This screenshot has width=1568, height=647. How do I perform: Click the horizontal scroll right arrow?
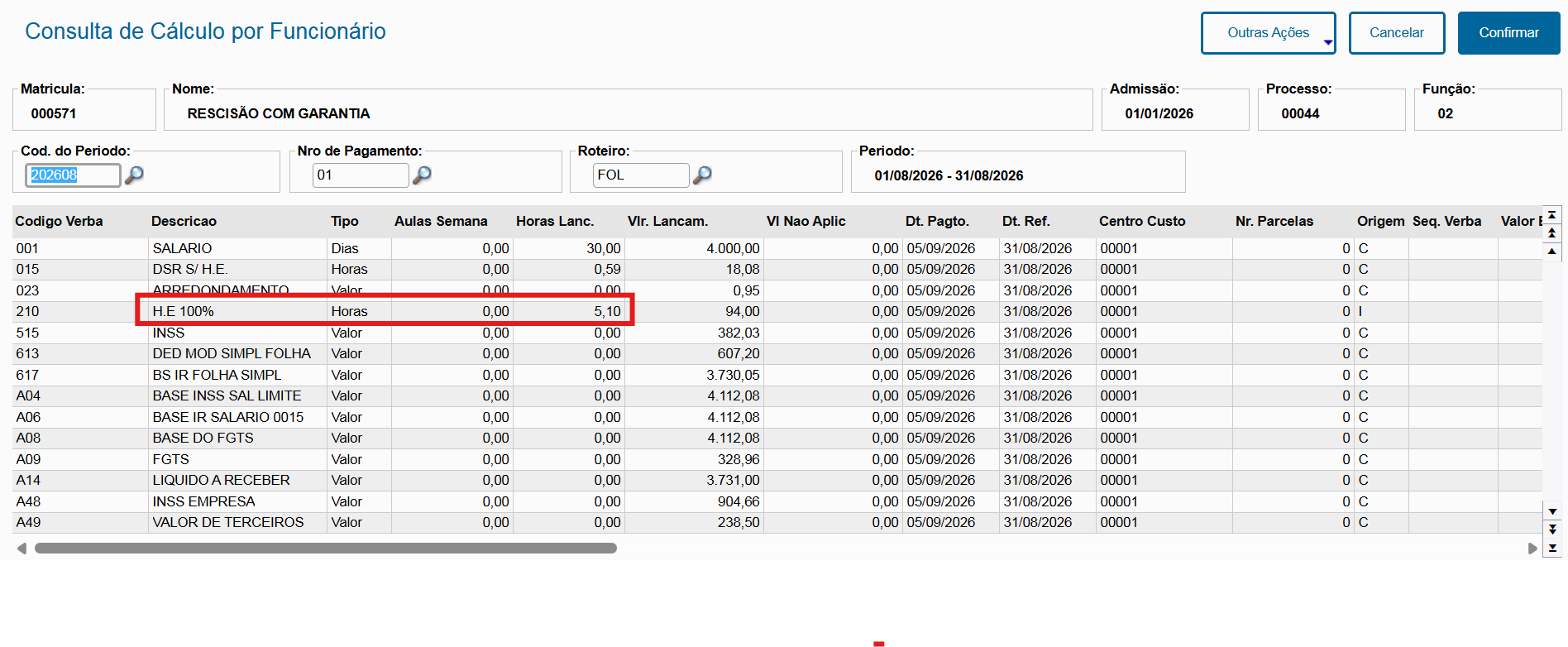(1532, 549)
